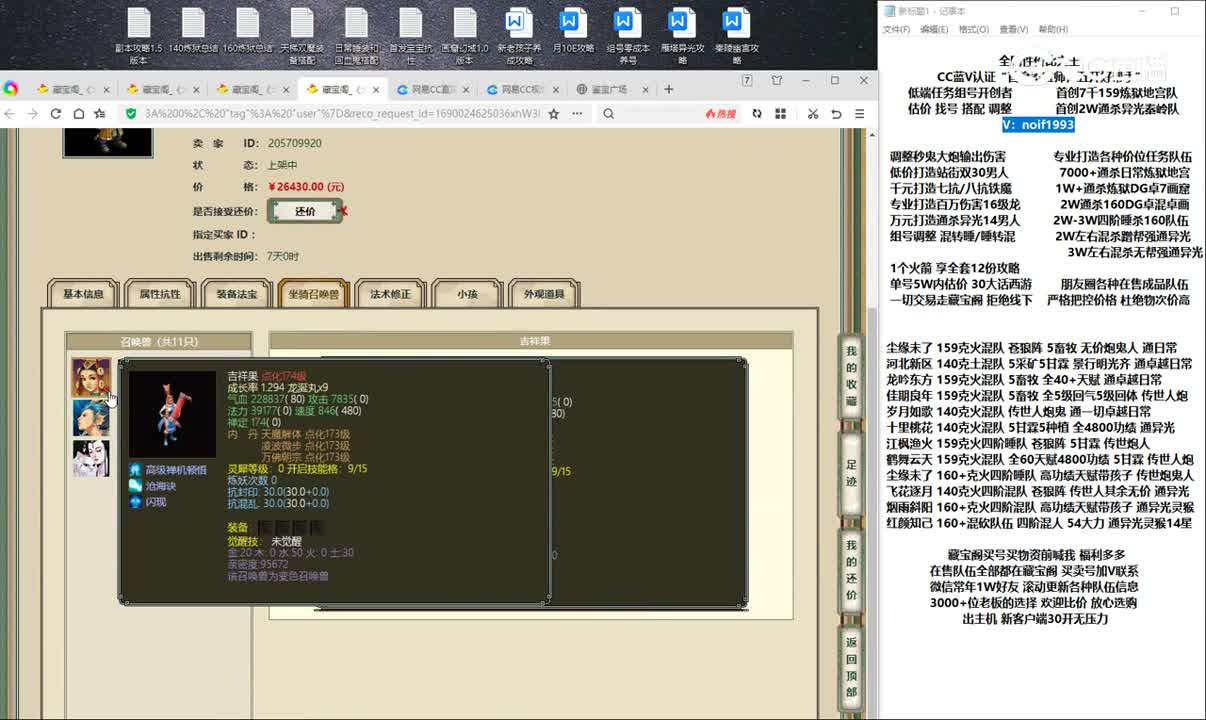The height and width of the screenshot is (720, 1206).
Task: Close the 鉴宝广场 browser tab
Action: [x=643, y=89]
